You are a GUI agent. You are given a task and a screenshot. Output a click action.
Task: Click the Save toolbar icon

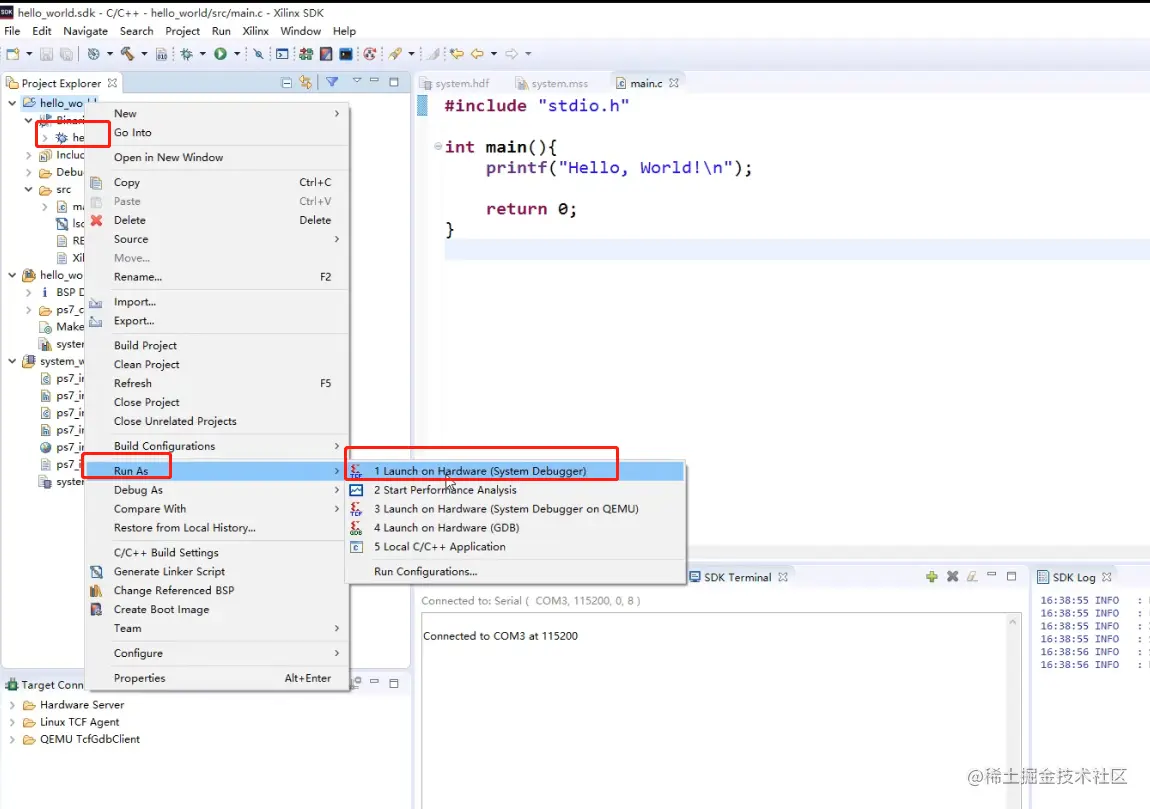(46, 54)
